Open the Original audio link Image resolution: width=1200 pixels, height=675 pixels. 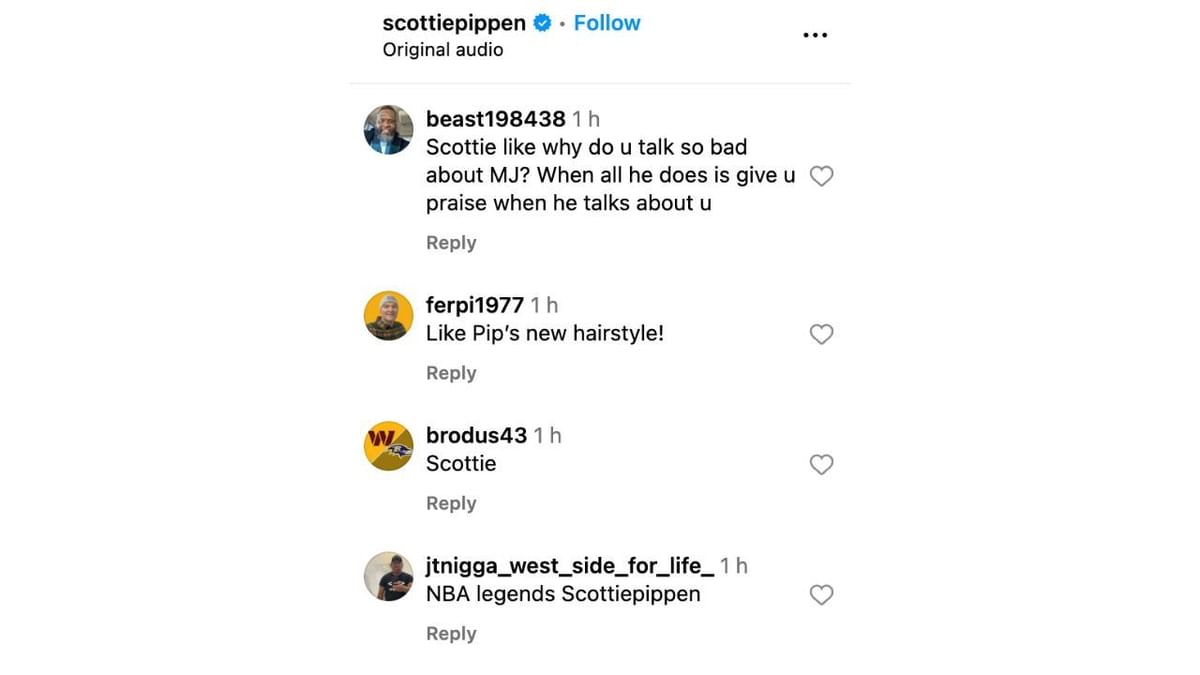pyautogui.click(x=443, y=50)
